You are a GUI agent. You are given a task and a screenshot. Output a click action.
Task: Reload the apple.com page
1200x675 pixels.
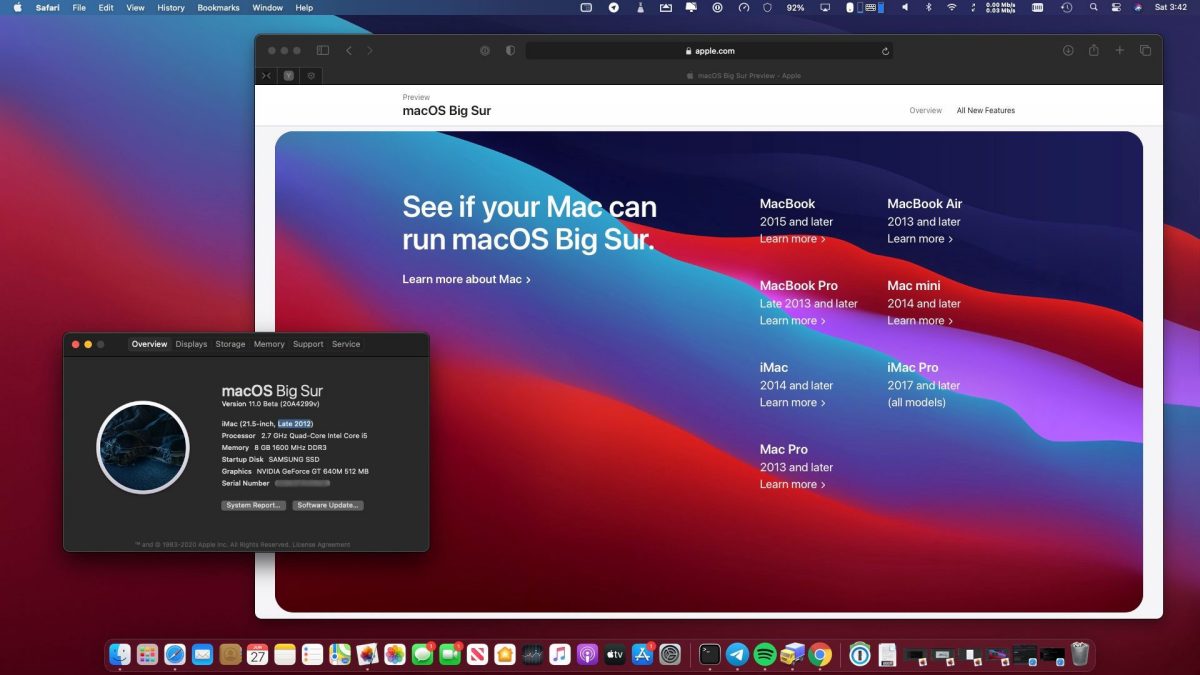pos(885,51)
